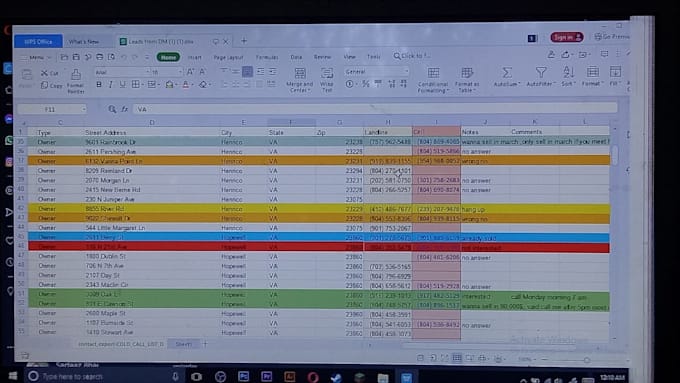Screen dimensions: 680x383
Task: Click the Windows Start button
Action: pyautogui.click(x=12, y=376)
